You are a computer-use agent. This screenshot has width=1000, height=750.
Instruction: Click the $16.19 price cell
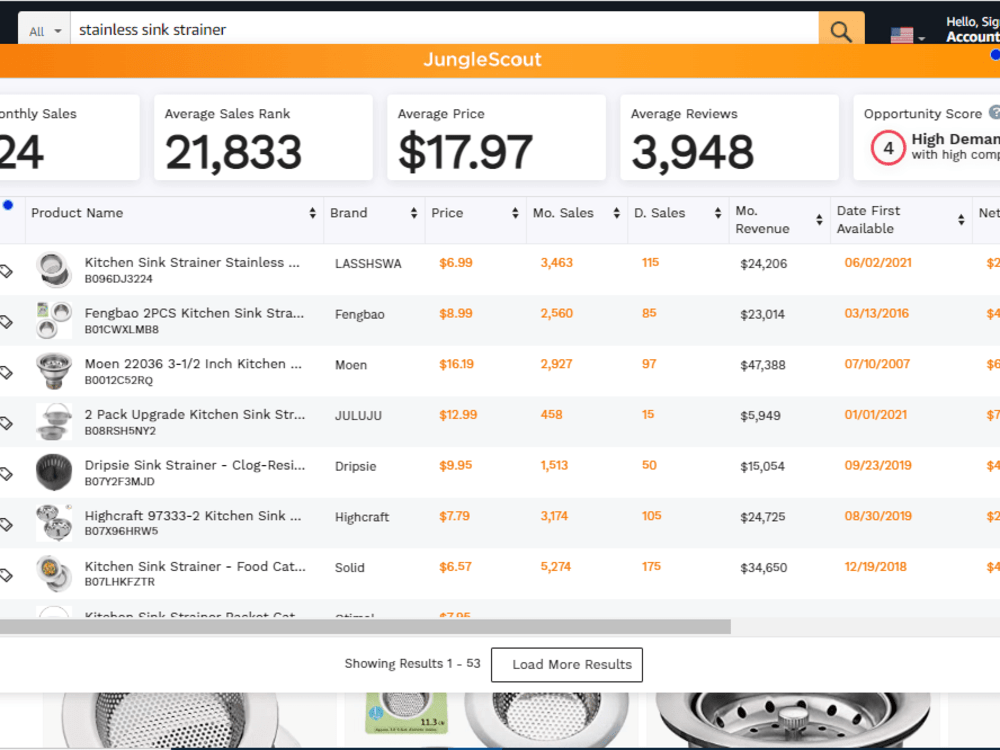pos(456,364)
